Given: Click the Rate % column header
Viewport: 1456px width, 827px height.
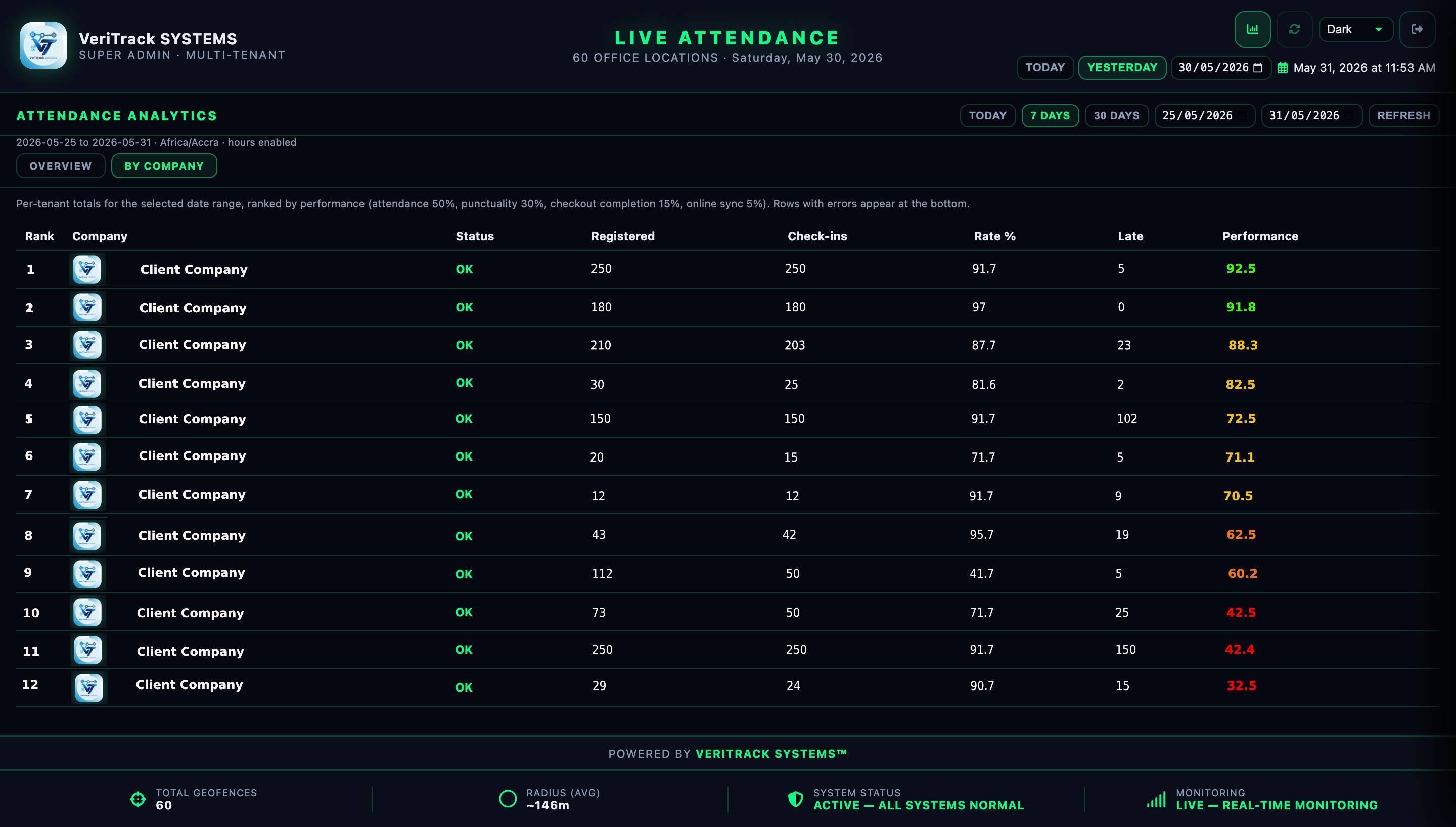Looking at the screenshot, I should pos(994,236).
